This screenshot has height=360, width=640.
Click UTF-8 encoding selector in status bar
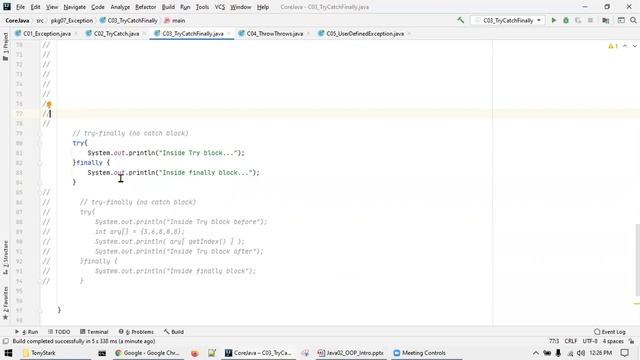click(590, 341)
